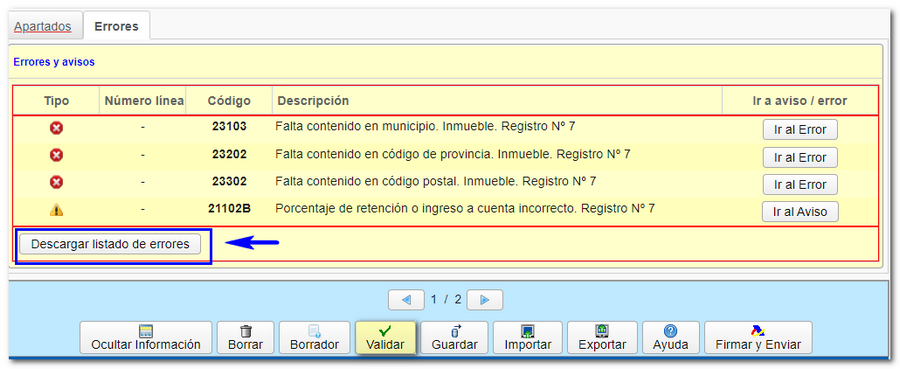Go to error 23103 via Ir al Error
Image resolution: width=900 pixels, height=369 pixels.
click(x=800, y=130)
